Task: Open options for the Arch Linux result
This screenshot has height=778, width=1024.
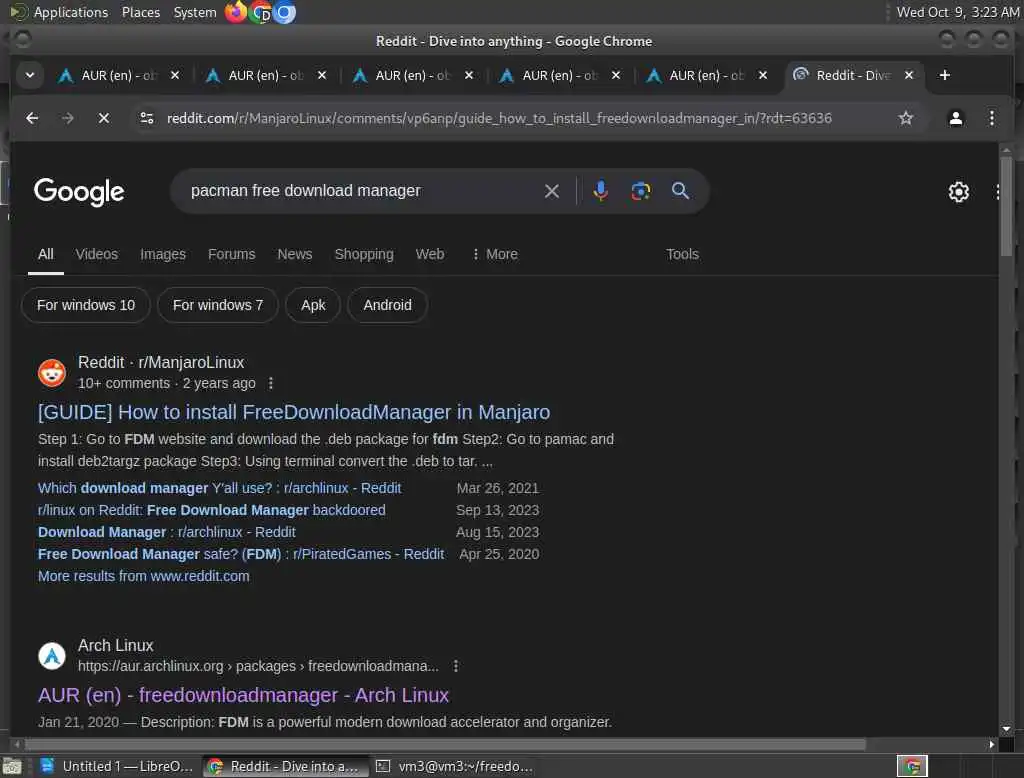Action: click(456, 666)
